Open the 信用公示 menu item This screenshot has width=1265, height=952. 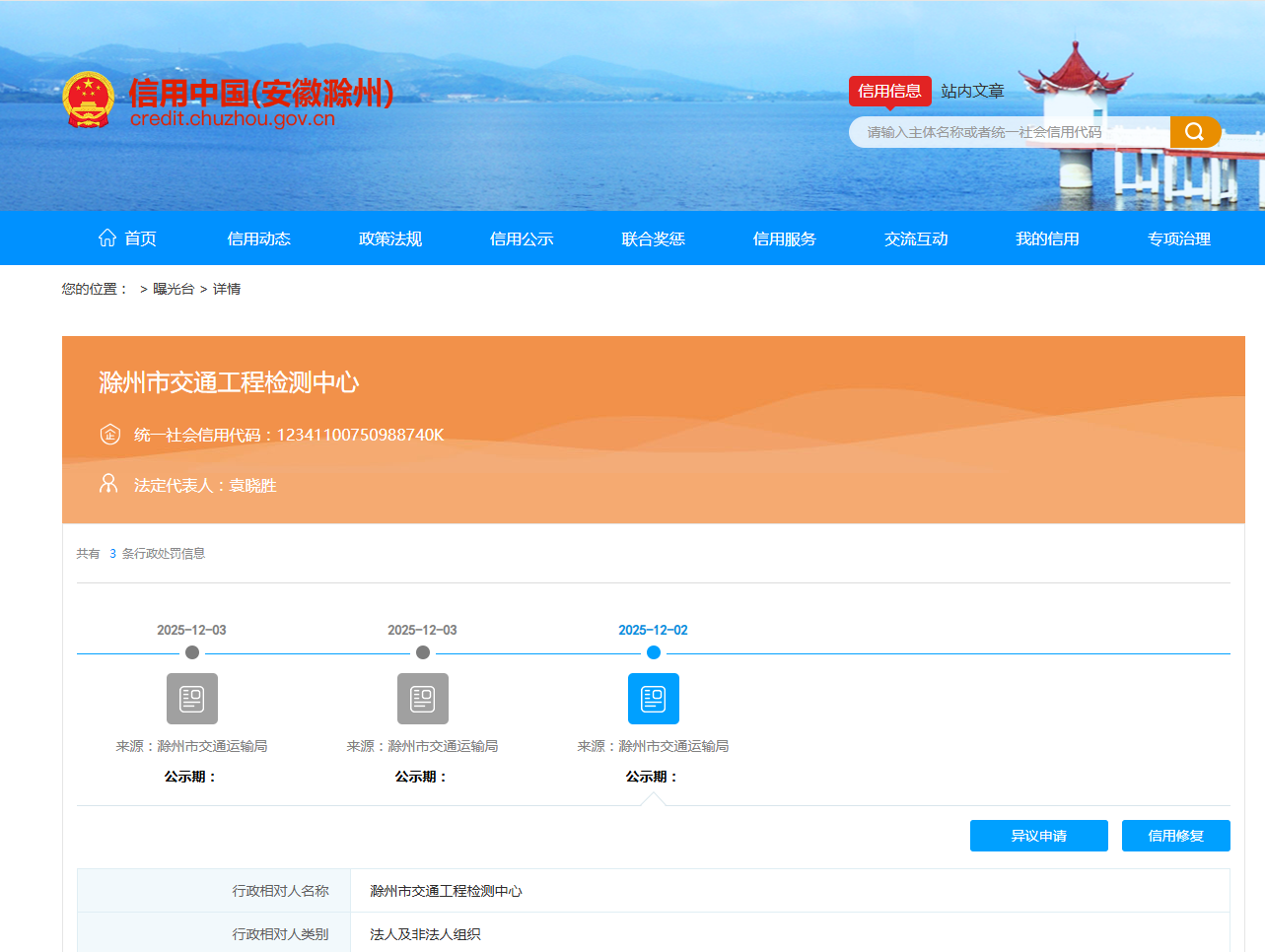coord(522,238)
